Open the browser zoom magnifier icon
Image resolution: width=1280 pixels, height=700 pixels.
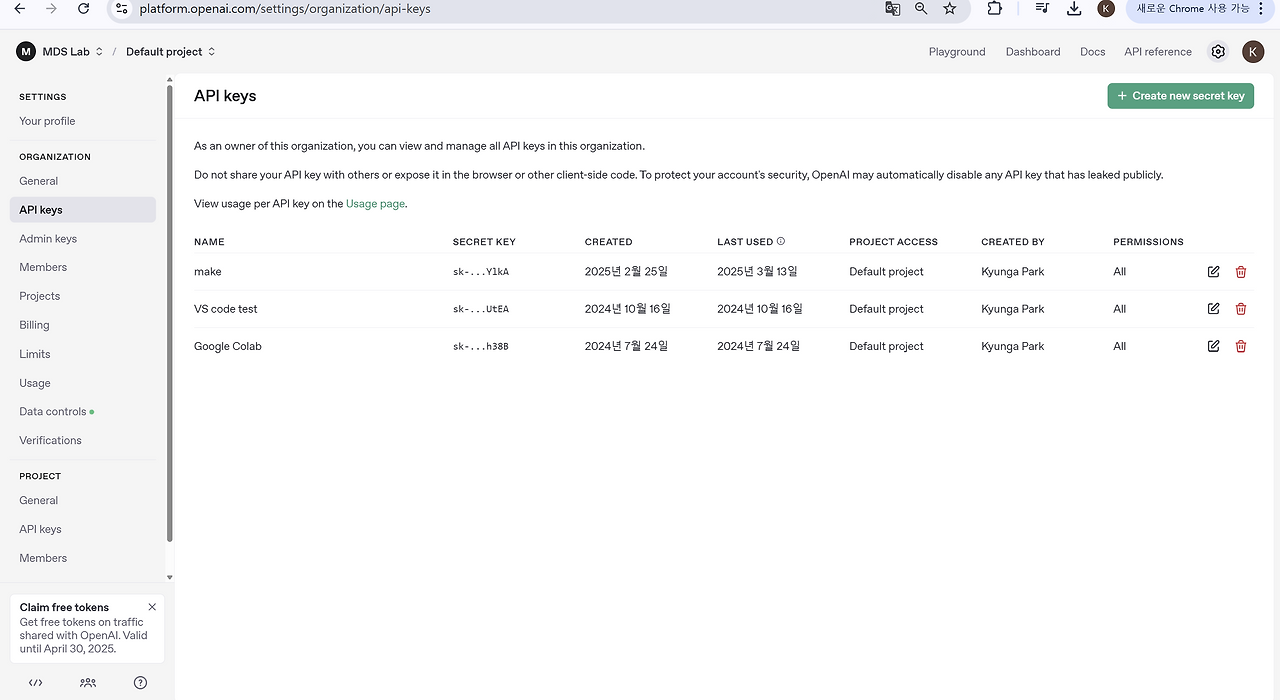(x=921, y=9)
